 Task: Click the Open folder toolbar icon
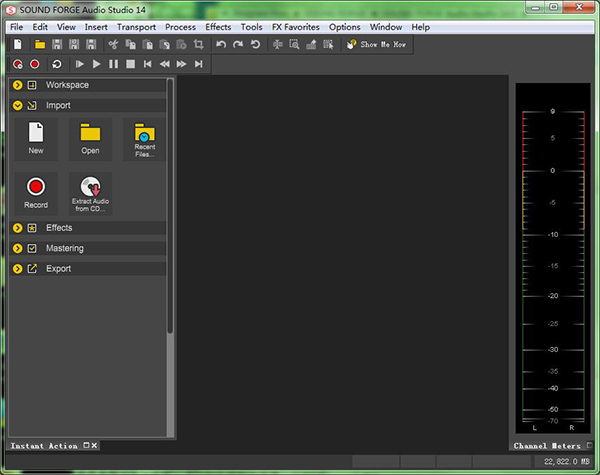coord(40,44)
